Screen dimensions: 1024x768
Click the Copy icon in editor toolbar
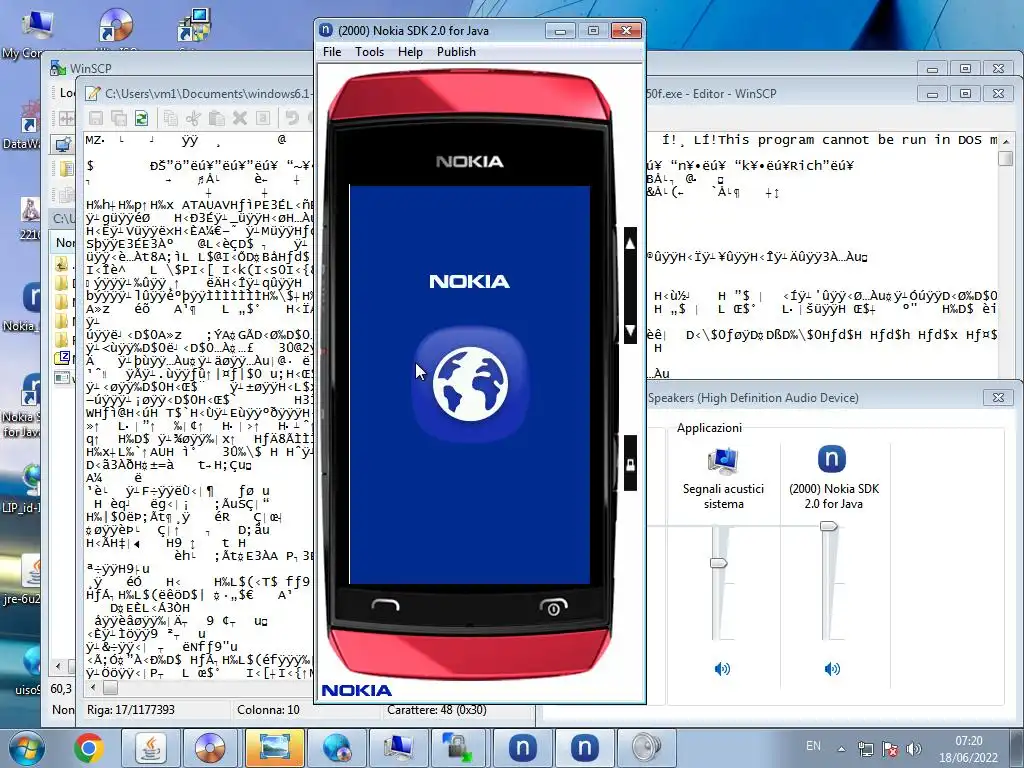170,118
